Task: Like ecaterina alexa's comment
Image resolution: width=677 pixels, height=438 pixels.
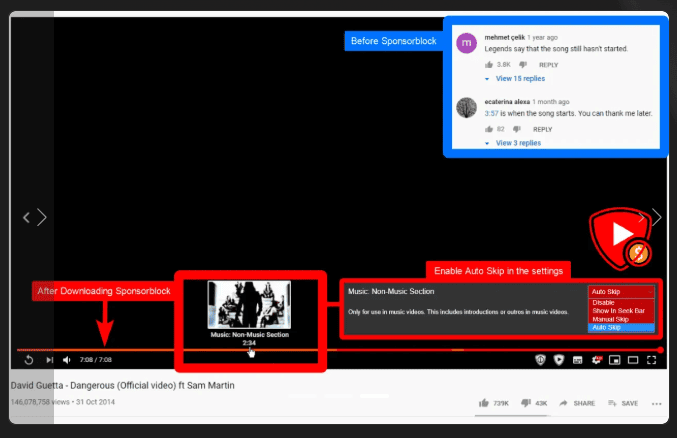Action: pos(489,129)
